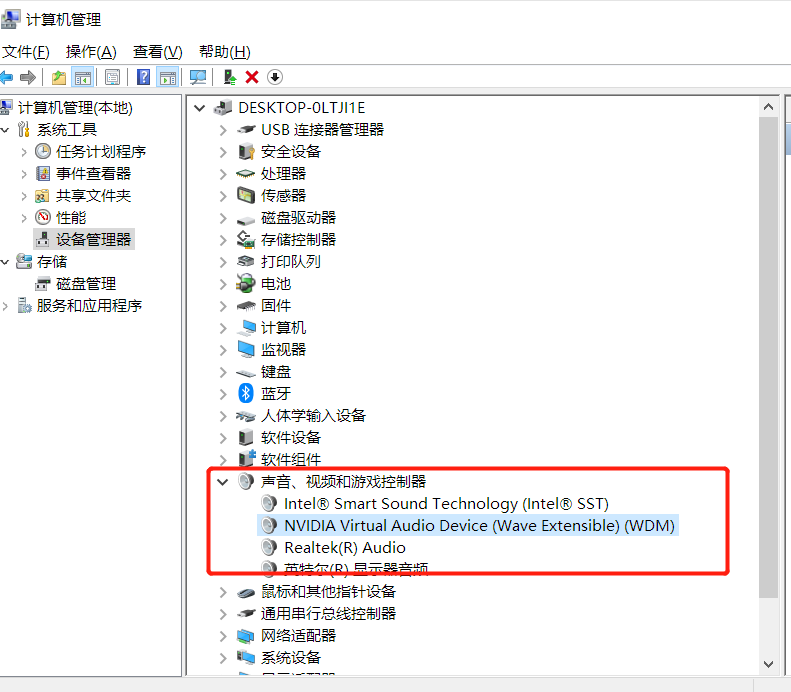791x692 pixels.
Task: Click the Bluetooth category icon
Action: coord(246,393)
